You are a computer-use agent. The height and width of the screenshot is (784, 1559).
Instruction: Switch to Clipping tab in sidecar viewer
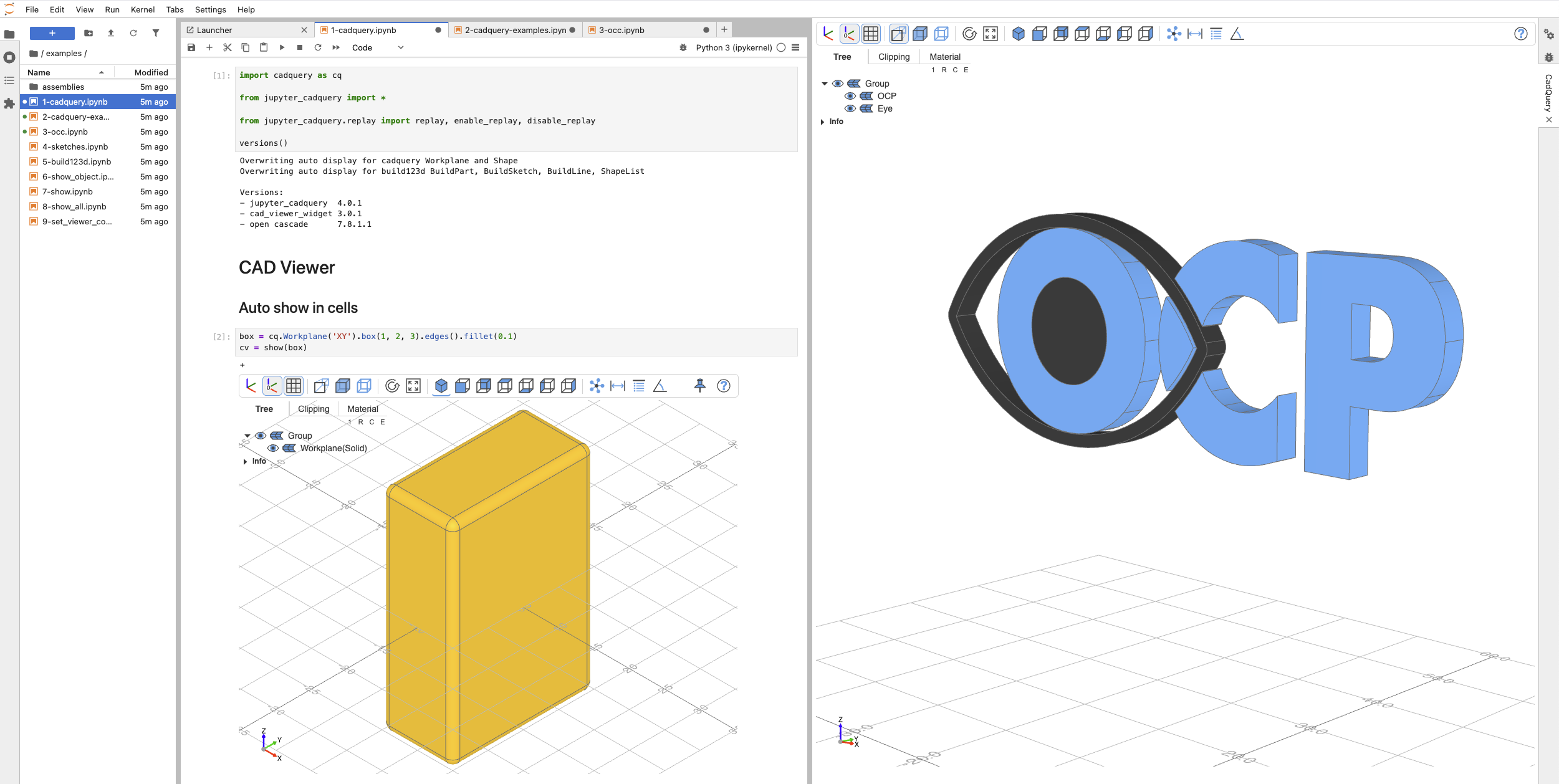pyautogui.click(x=893, y=57)
